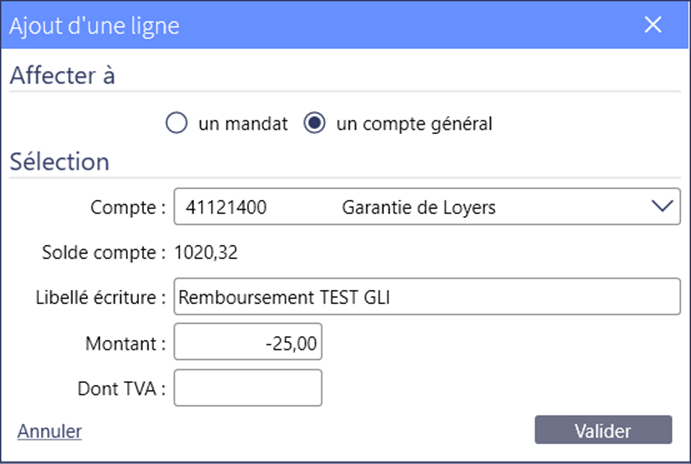The height and width of the screenshot is (464, 691).
Task: Focus the Libellé écriture text field
Action: click(427, 296)
